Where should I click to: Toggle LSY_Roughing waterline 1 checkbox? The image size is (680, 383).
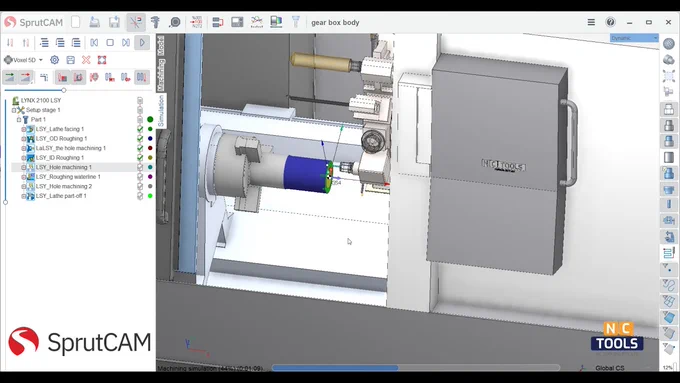click(140, 177)
